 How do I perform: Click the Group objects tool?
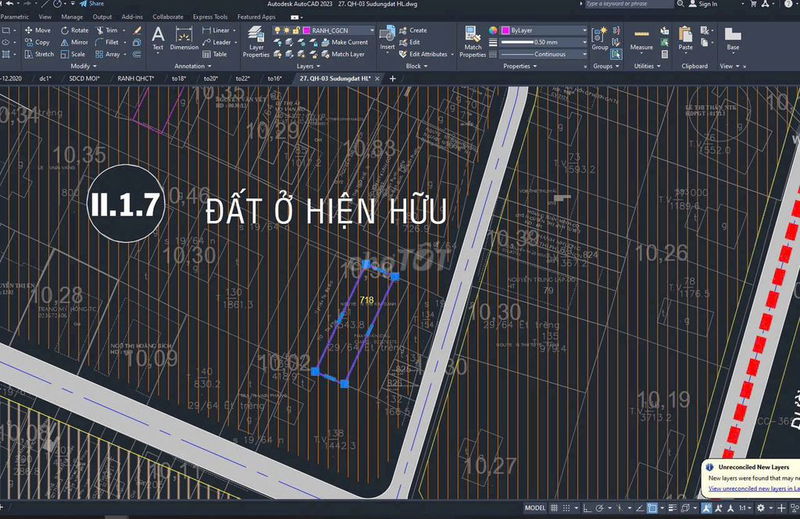point(599,38)
